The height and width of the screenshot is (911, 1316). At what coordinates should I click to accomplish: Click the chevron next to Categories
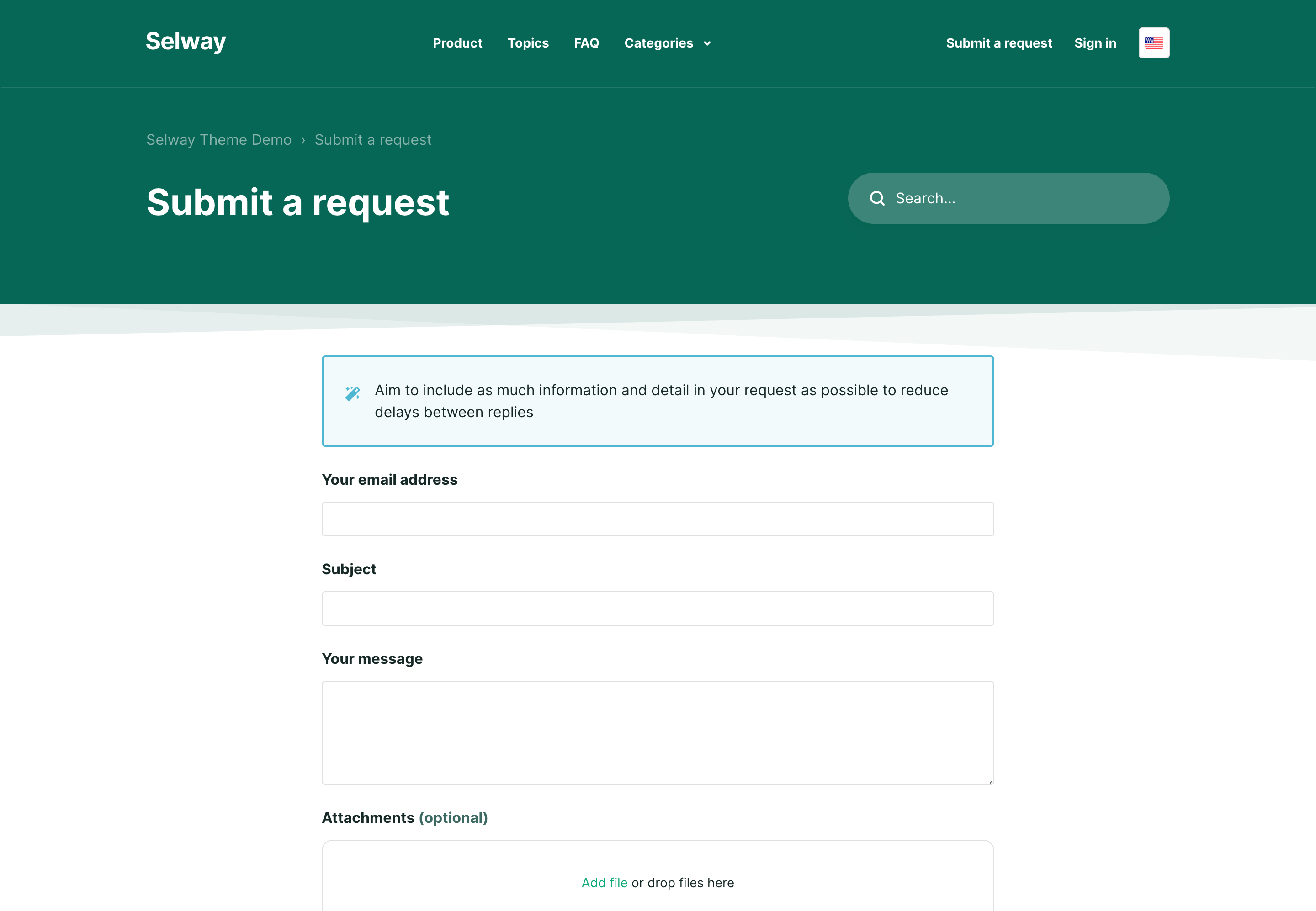coord(707,43)
